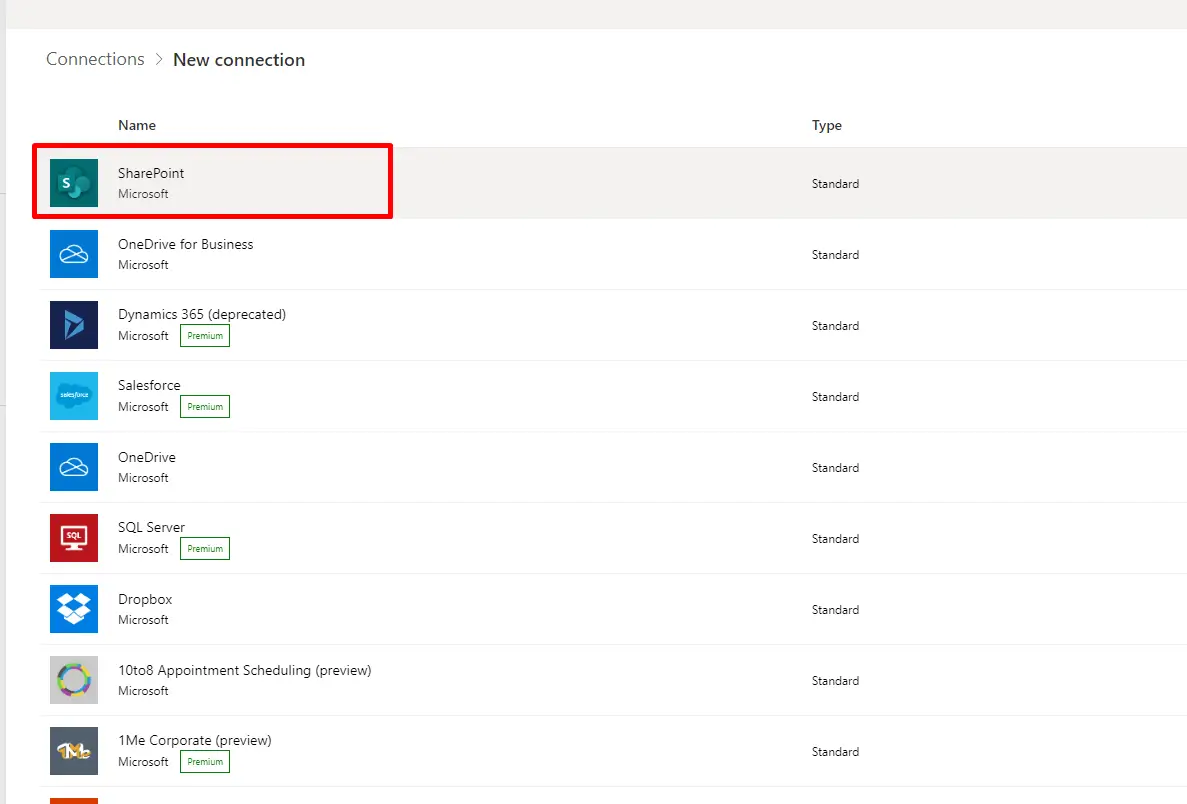
Task: Select the SQL Server connection name
Action: coord(151,527)
